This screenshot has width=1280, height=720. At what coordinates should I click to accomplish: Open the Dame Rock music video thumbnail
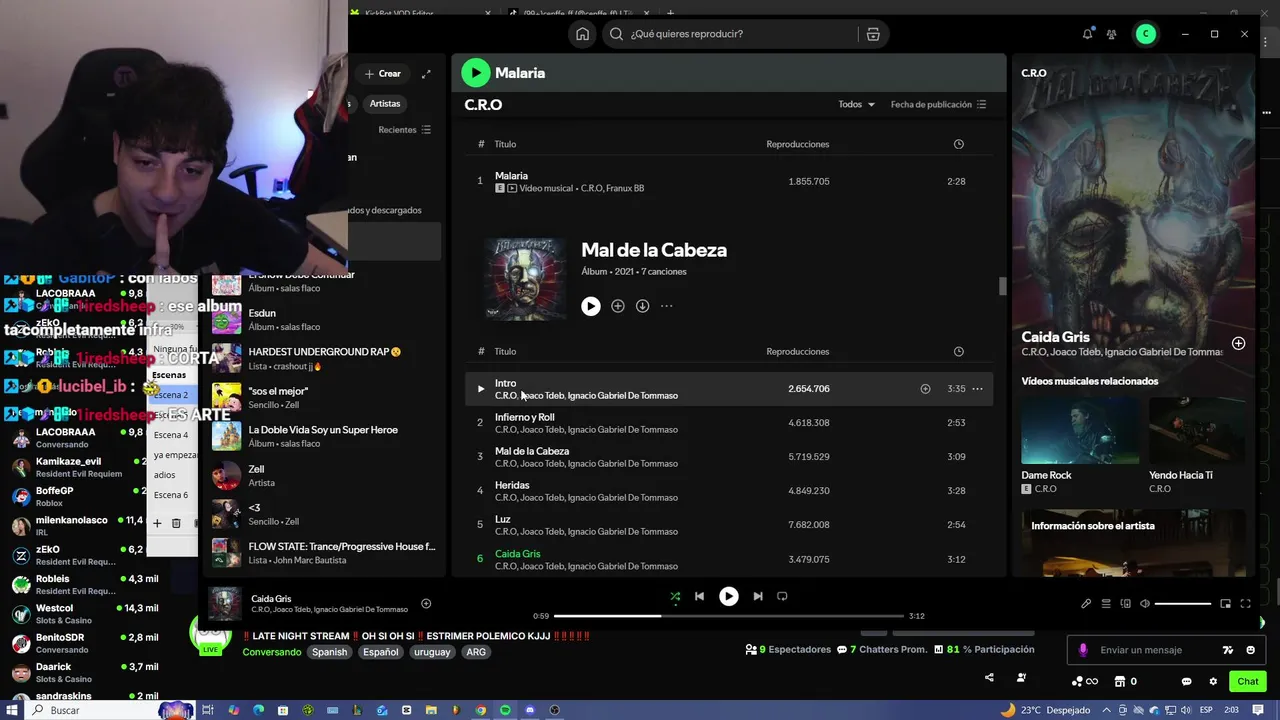pyautogui.click(x=1079, y=430)
